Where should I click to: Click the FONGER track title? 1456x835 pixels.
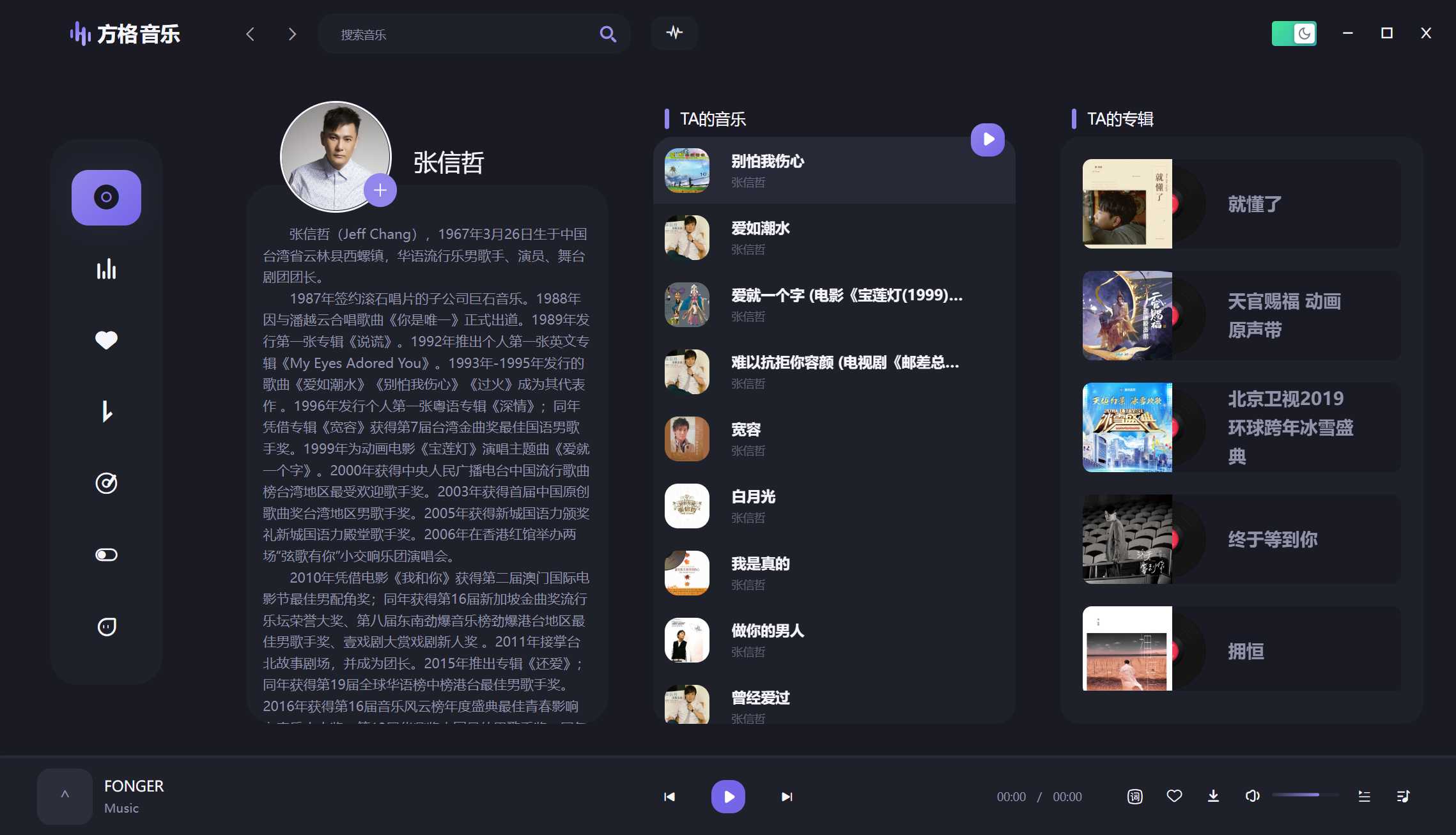[x=134, y=786]
